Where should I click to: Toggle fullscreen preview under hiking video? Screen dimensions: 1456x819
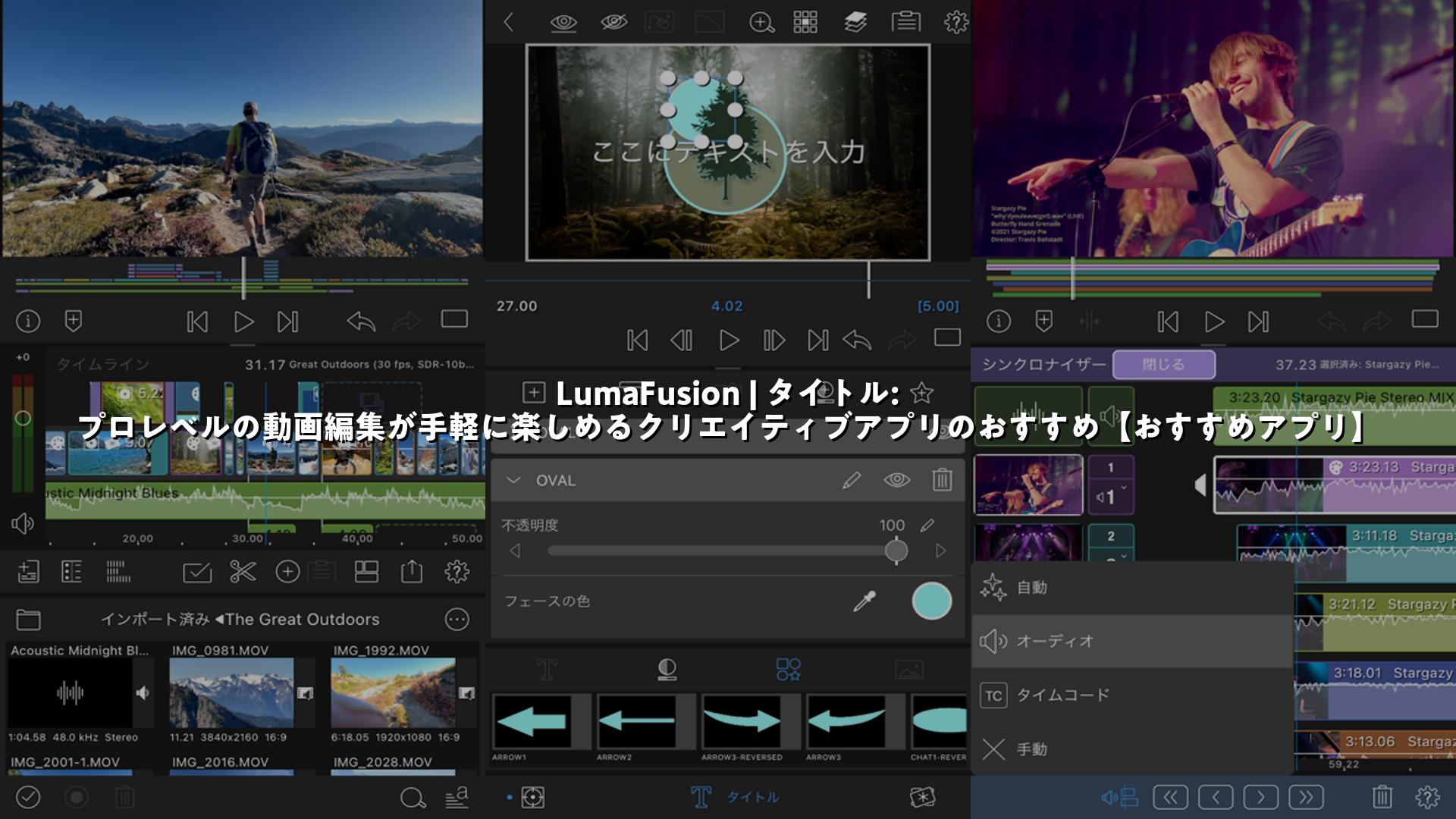pos(454,319)
